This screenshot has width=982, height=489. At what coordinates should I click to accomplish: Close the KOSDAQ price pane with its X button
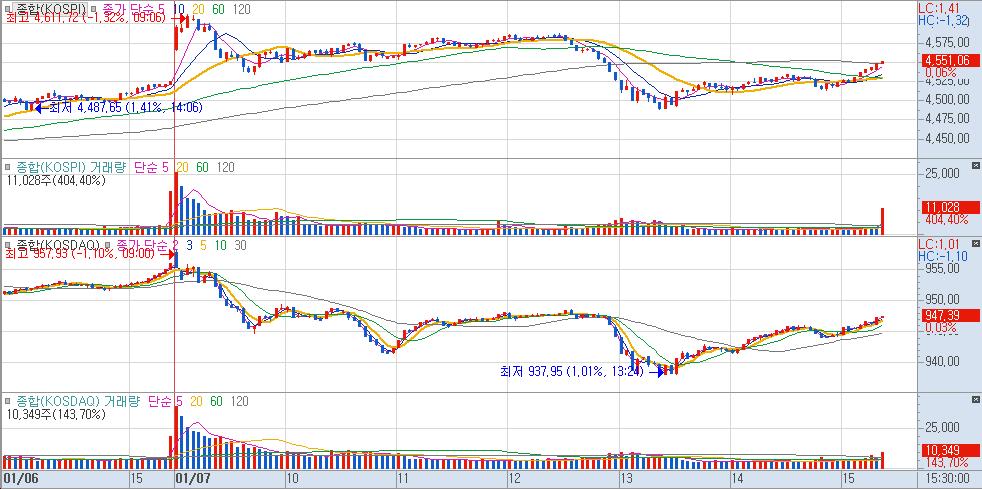click(974, 242)
